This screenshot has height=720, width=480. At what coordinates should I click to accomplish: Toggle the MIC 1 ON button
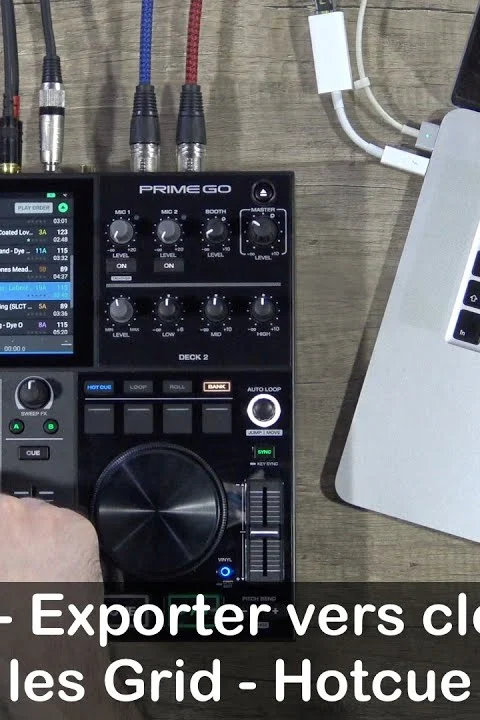tap(121, 266)
